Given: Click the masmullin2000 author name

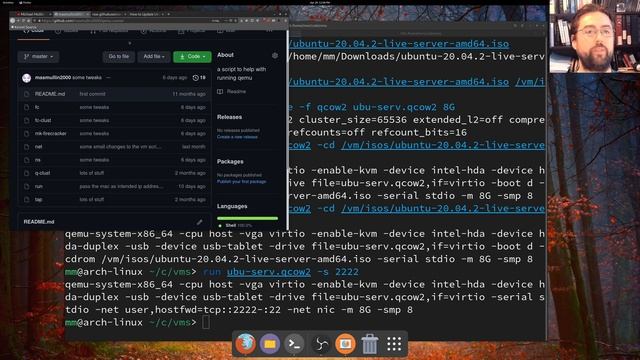Looking at the screenshot, I should tap(53, 78).
